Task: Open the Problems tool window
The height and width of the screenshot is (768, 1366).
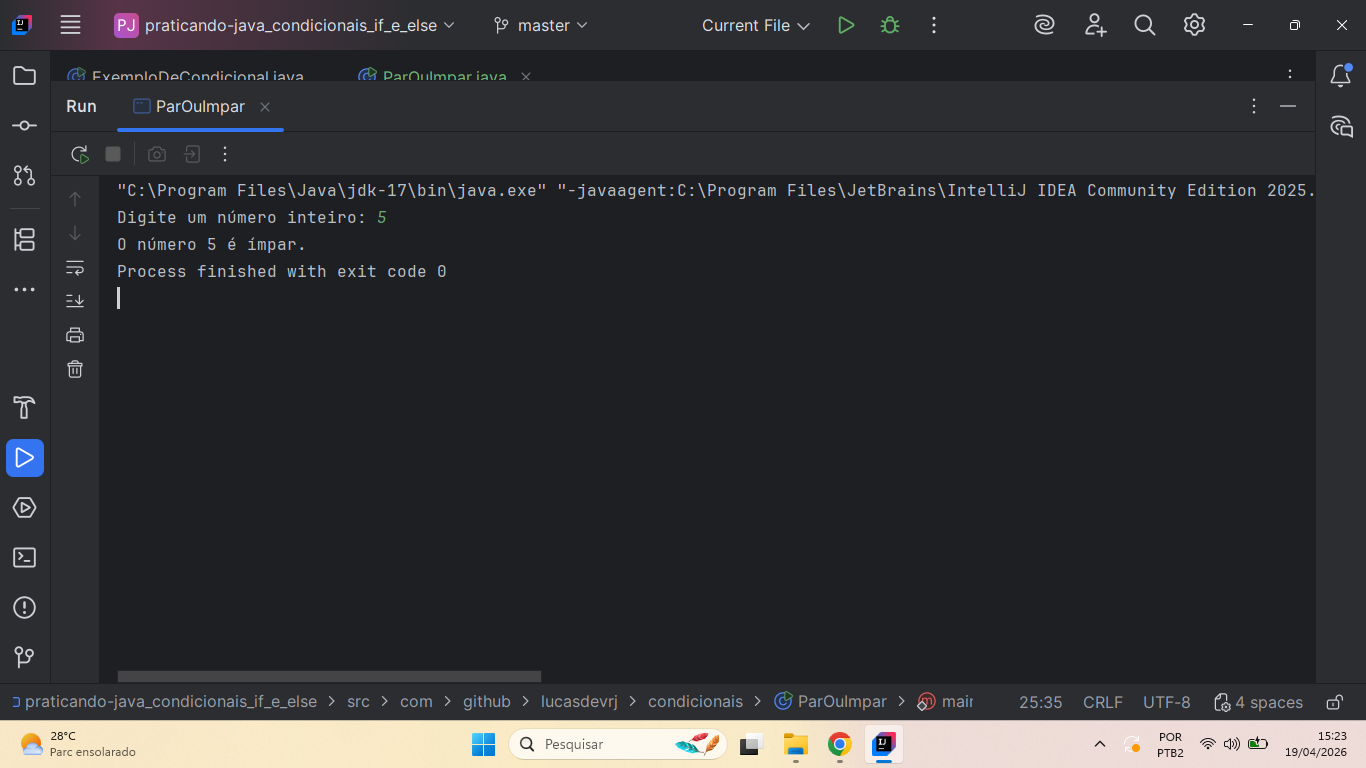Action: (x=25, y=608)
